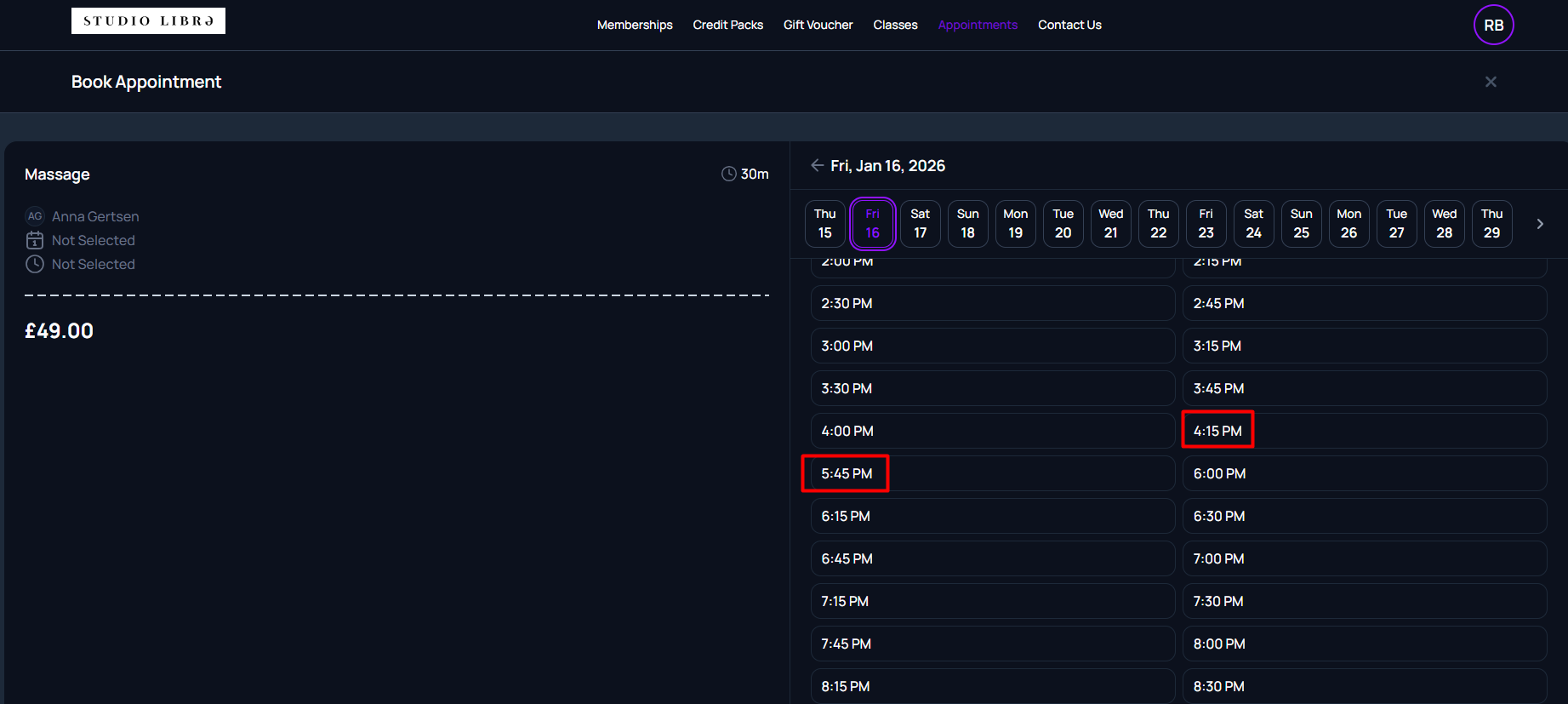Screen dimensions: 1568x704
Task: Show next dates with the right chevron
Action: pyautogui.click(x=1540, y=224)
